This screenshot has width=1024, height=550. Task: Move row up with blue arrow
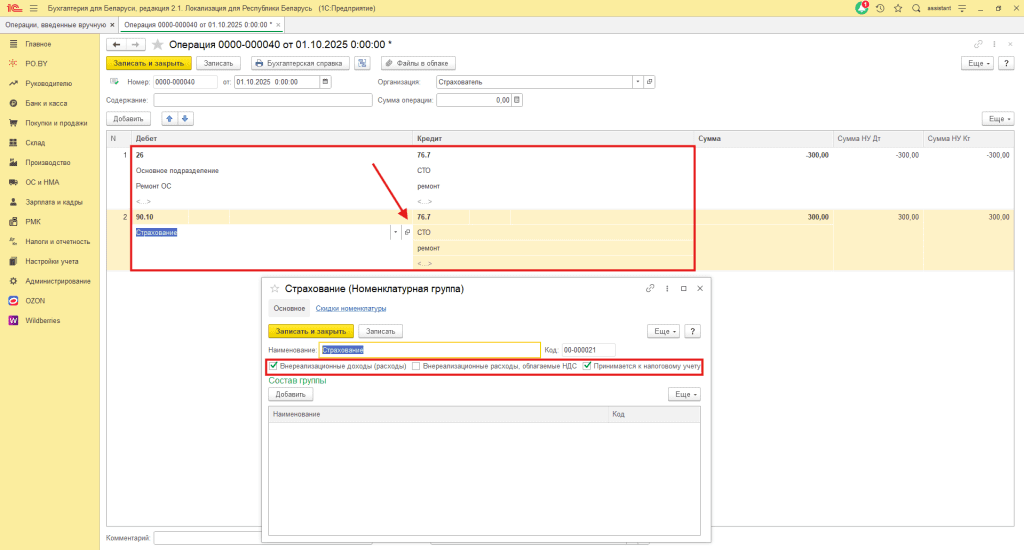pos(169,118)
